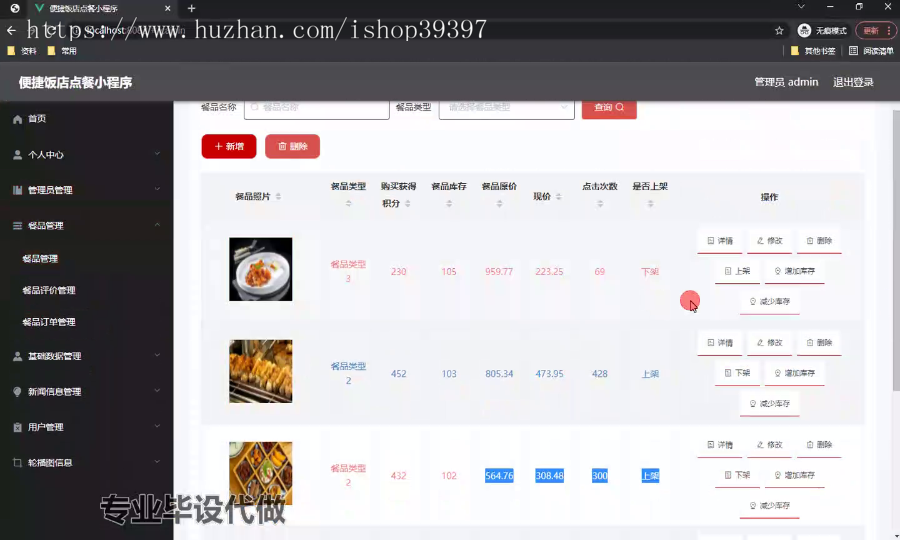Click 修改 for the 959.77 row
This screenshot has height=540, width=900.
point(770,241)
